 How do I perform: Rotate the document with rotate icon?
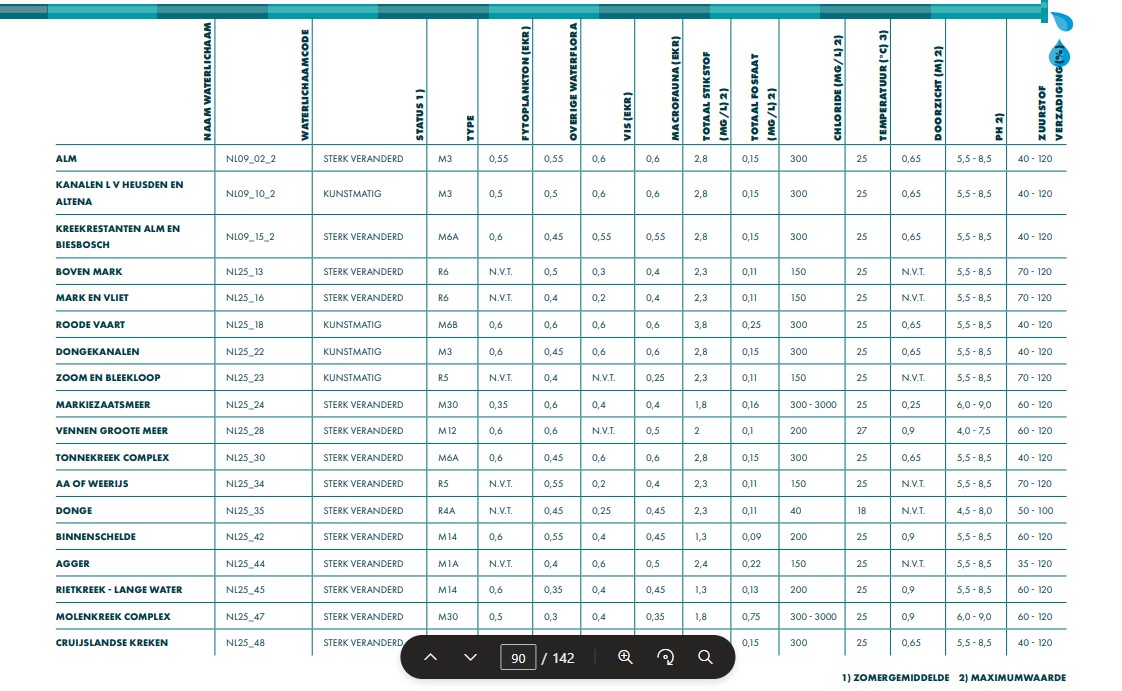pos(666,657)
